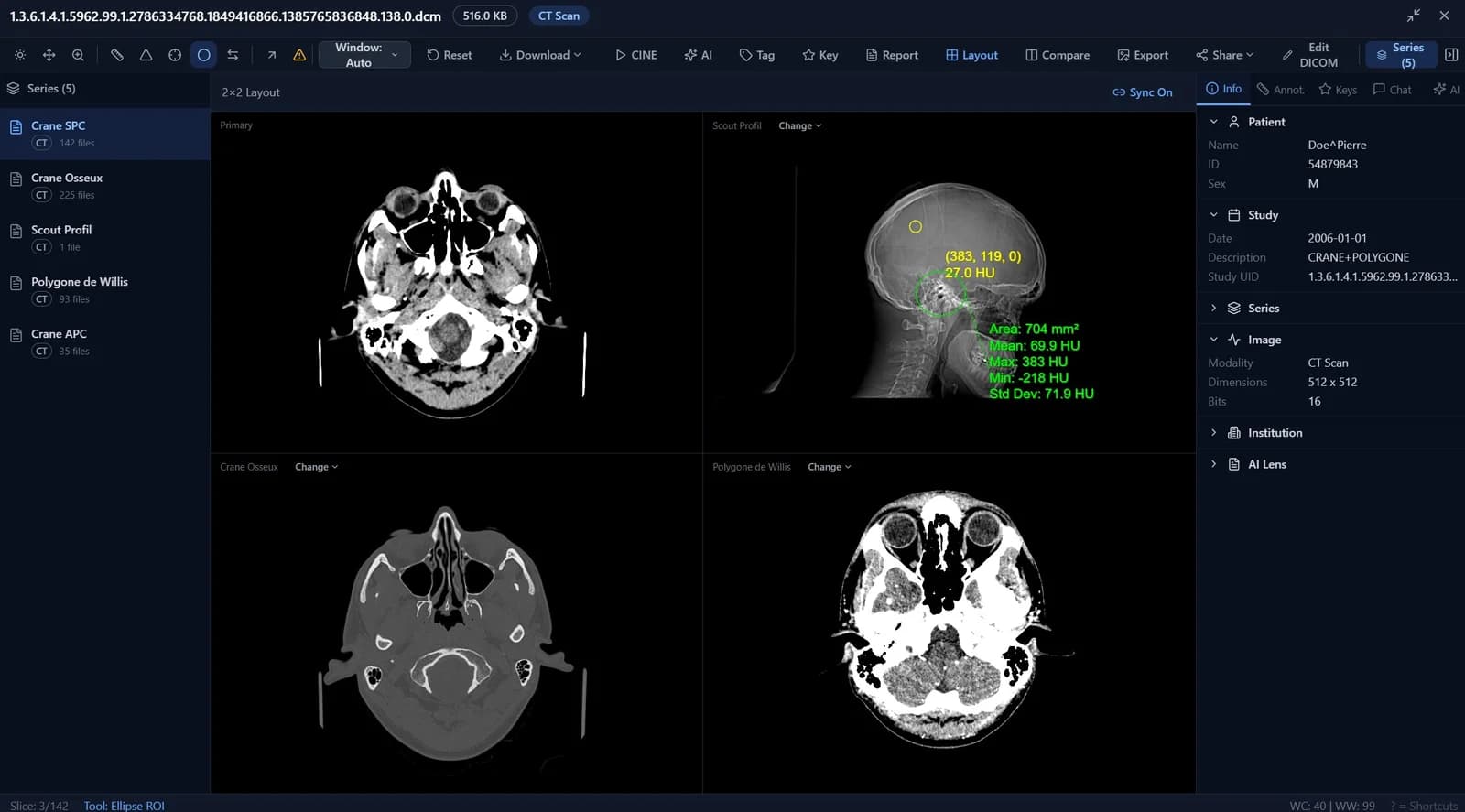Screen dimensions: 1465x812
Task: Select the Crane Osseux series
Action: [105, 186]
